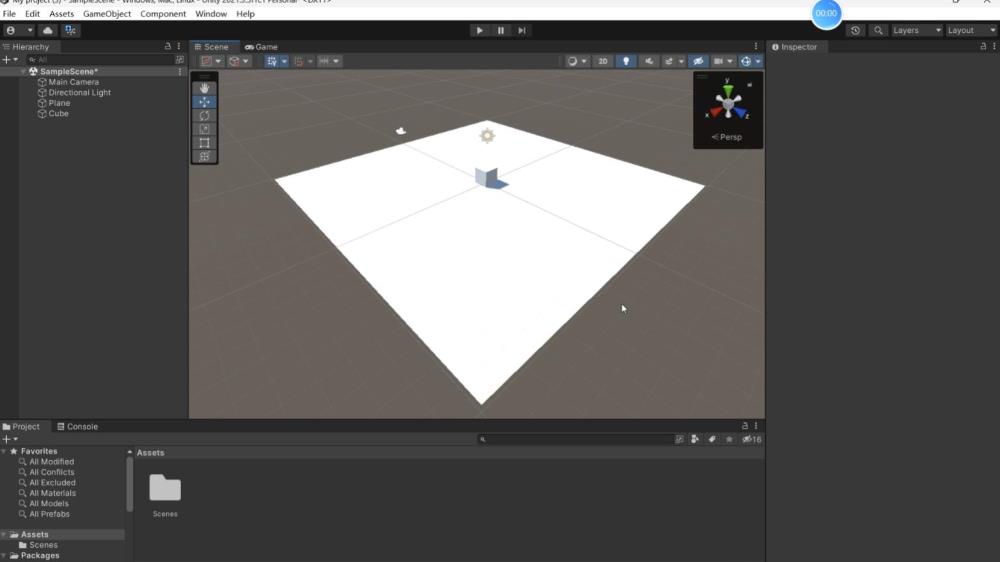This screenshot has width=1000, height=562.
Task: Collapse the SampleScene hierarchy arrow
Action: 23,72
